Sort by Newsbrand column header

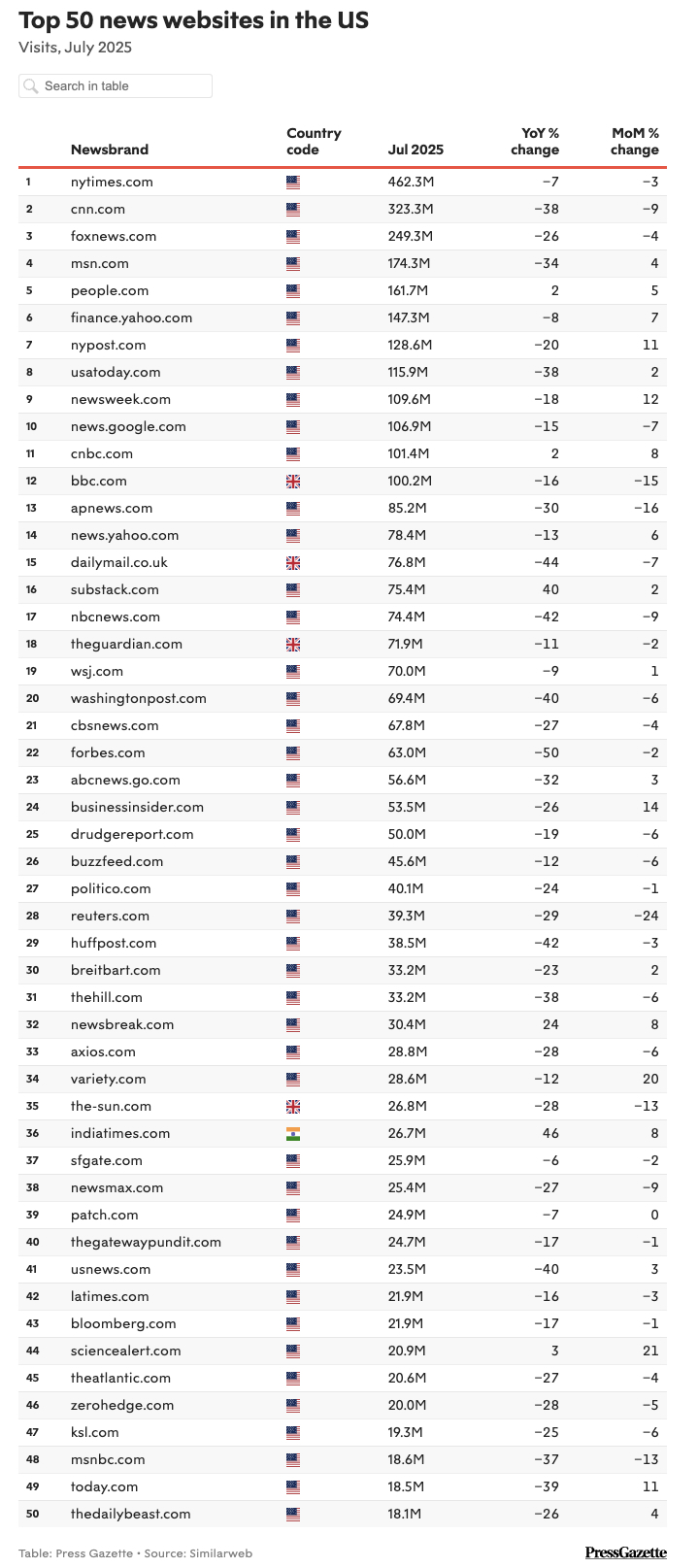pyautogui.click(x=110, y=150)
